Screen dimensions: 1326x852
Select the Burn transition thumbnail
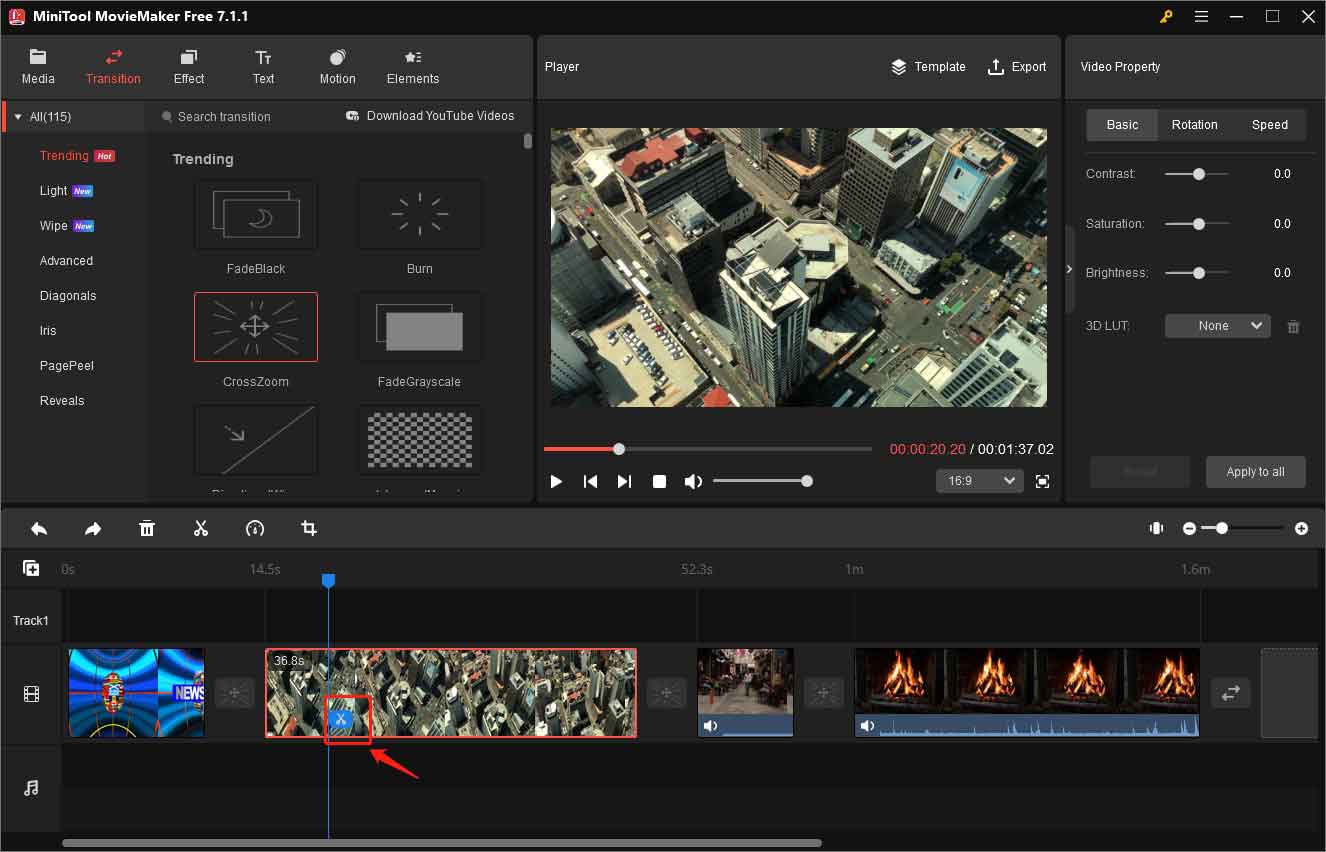420,215
